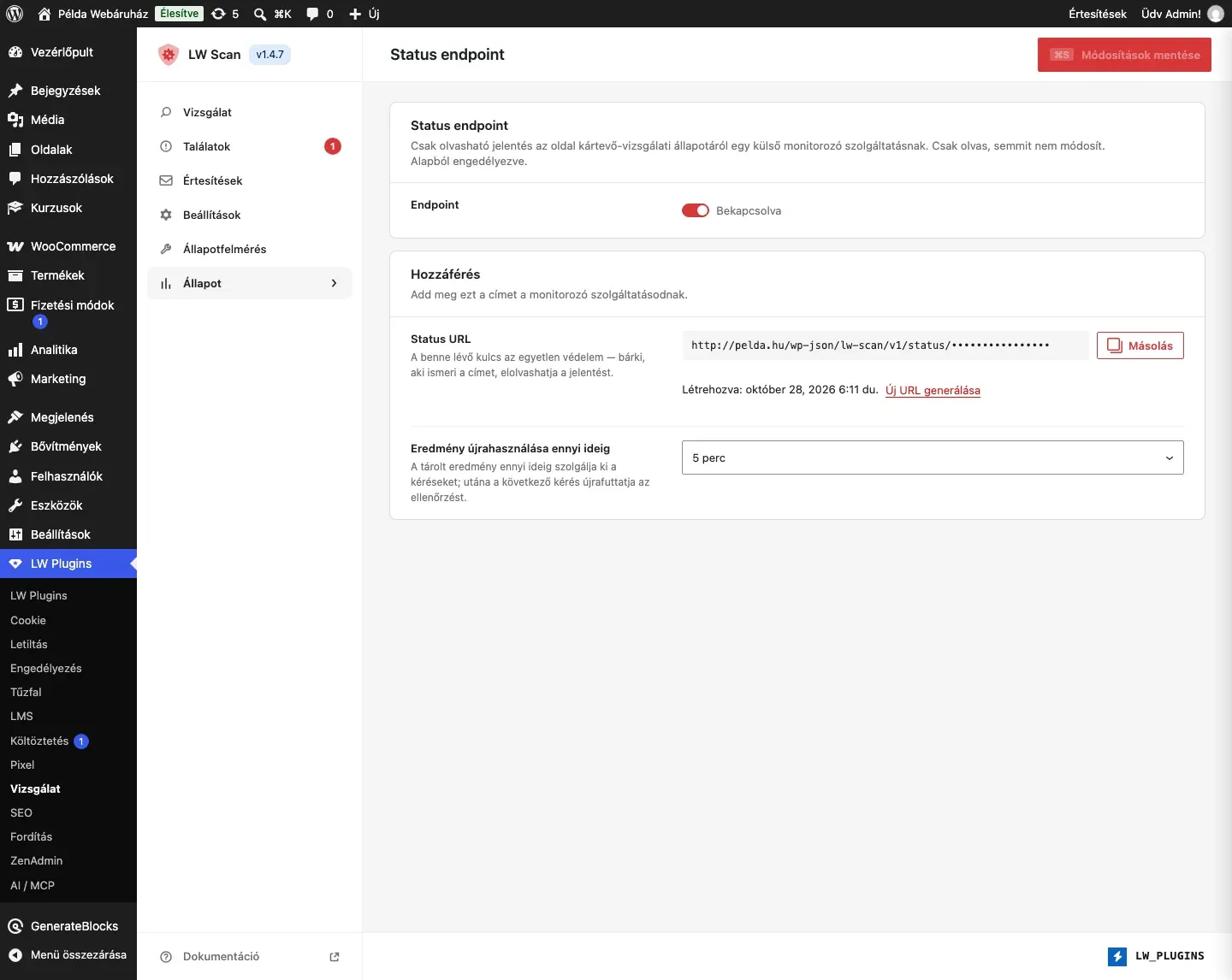The height and width of the screenshot is (980, 1232).
Task: Click the Admin avatar icon
Action: coord(1216,14)
